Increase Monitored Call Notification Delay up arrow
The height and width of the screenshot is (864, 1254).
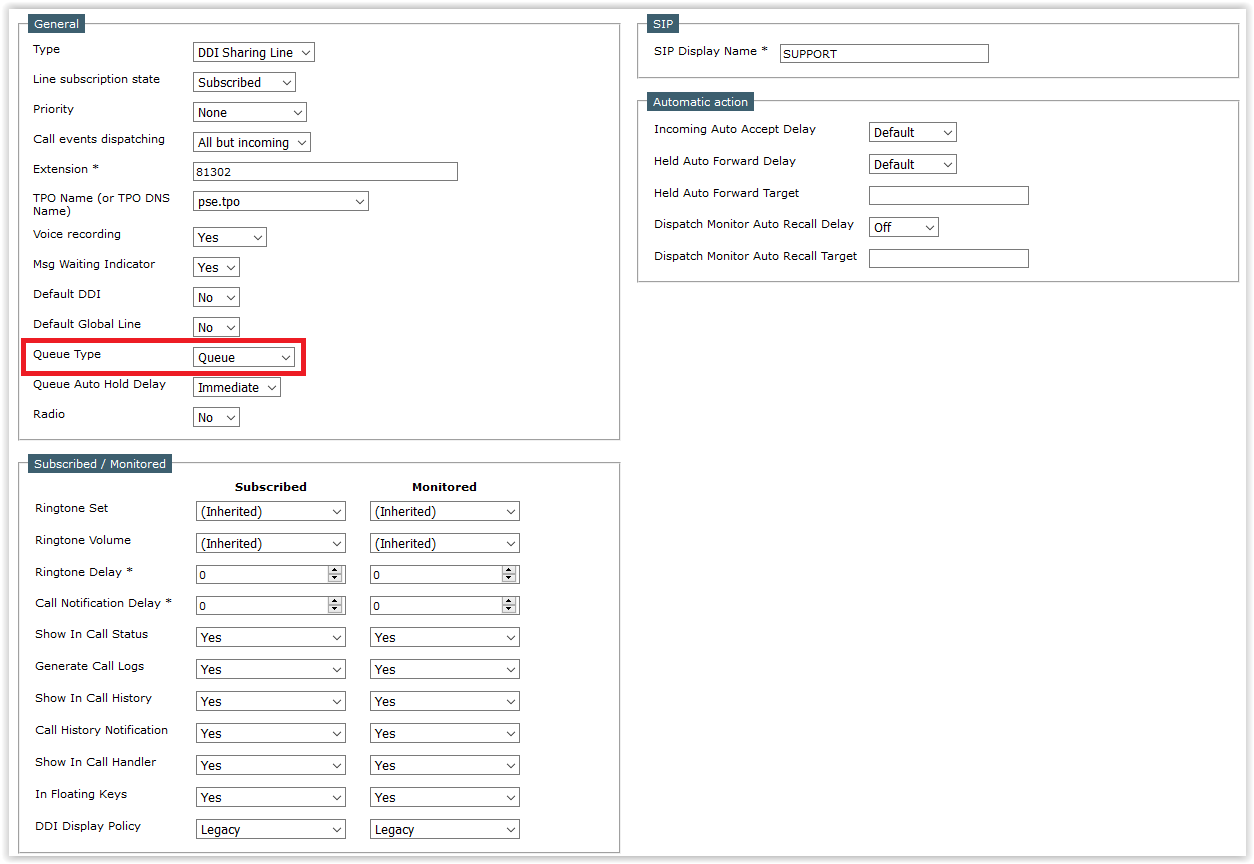pos(509,602)
